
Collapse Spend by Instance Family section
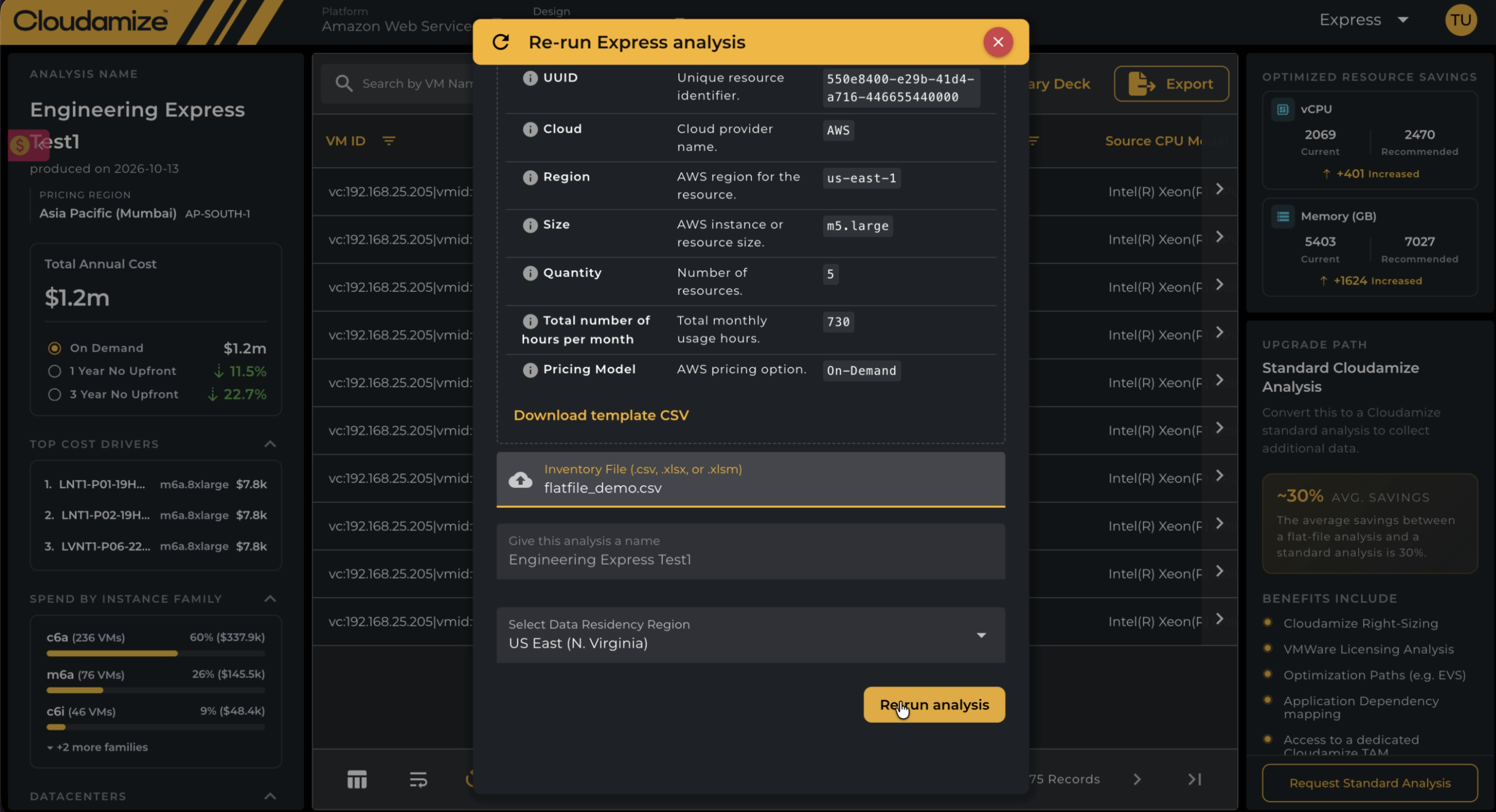pos(270,599)
